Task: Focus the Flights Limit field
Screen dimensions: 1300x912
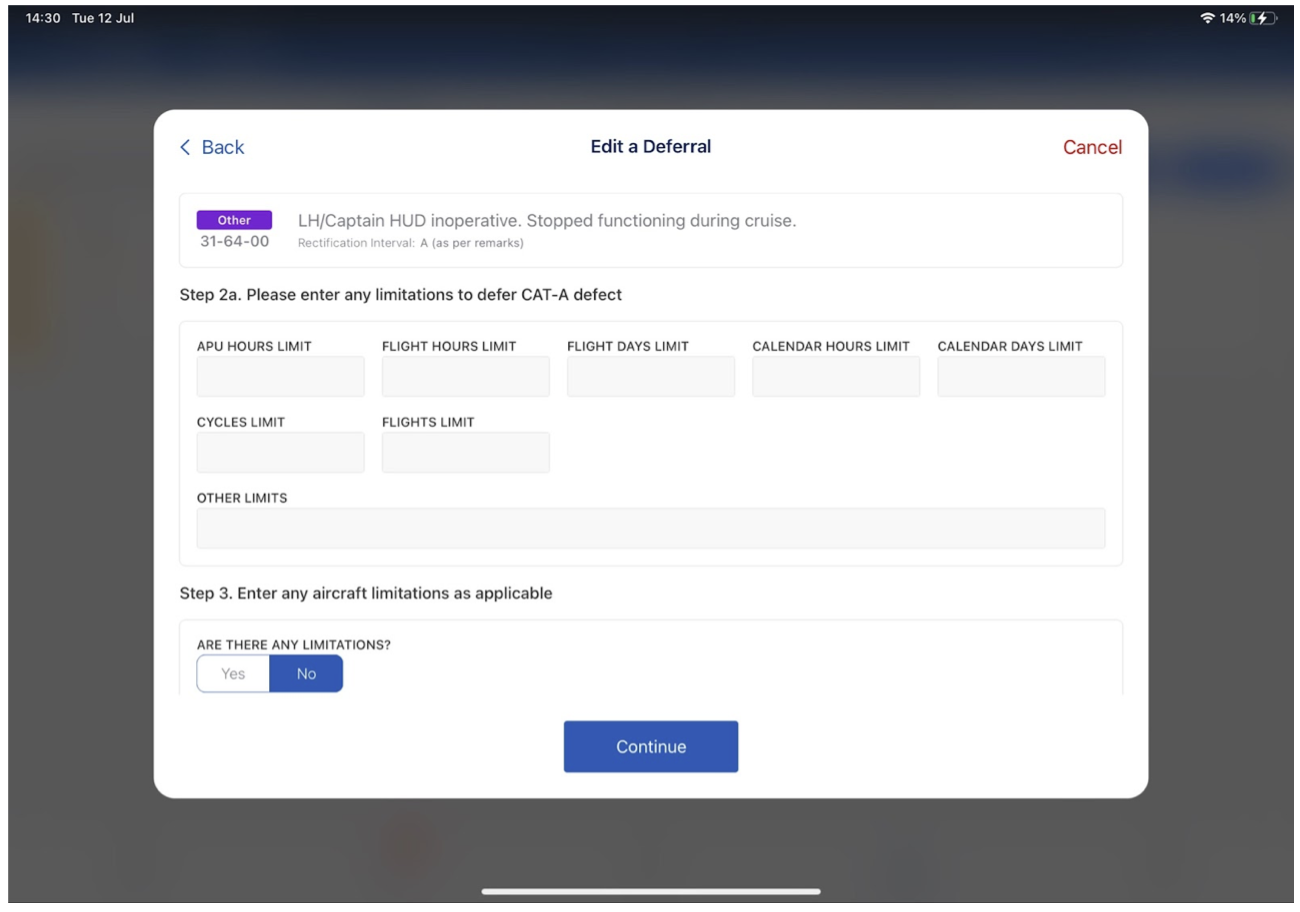Action: pos(466,453)
